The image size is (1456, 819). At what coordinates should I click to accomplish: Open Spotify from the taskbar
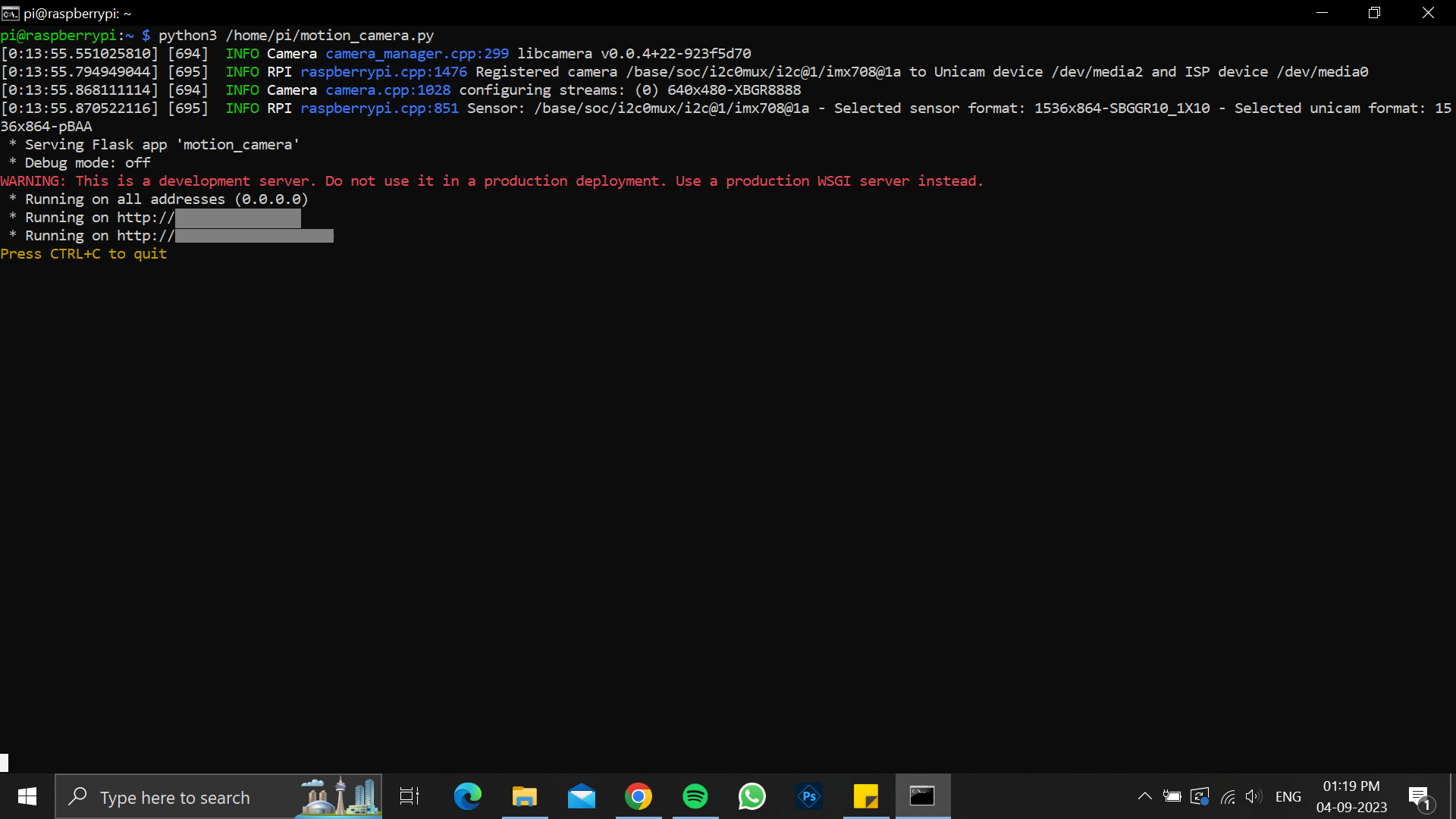(695, 796)
